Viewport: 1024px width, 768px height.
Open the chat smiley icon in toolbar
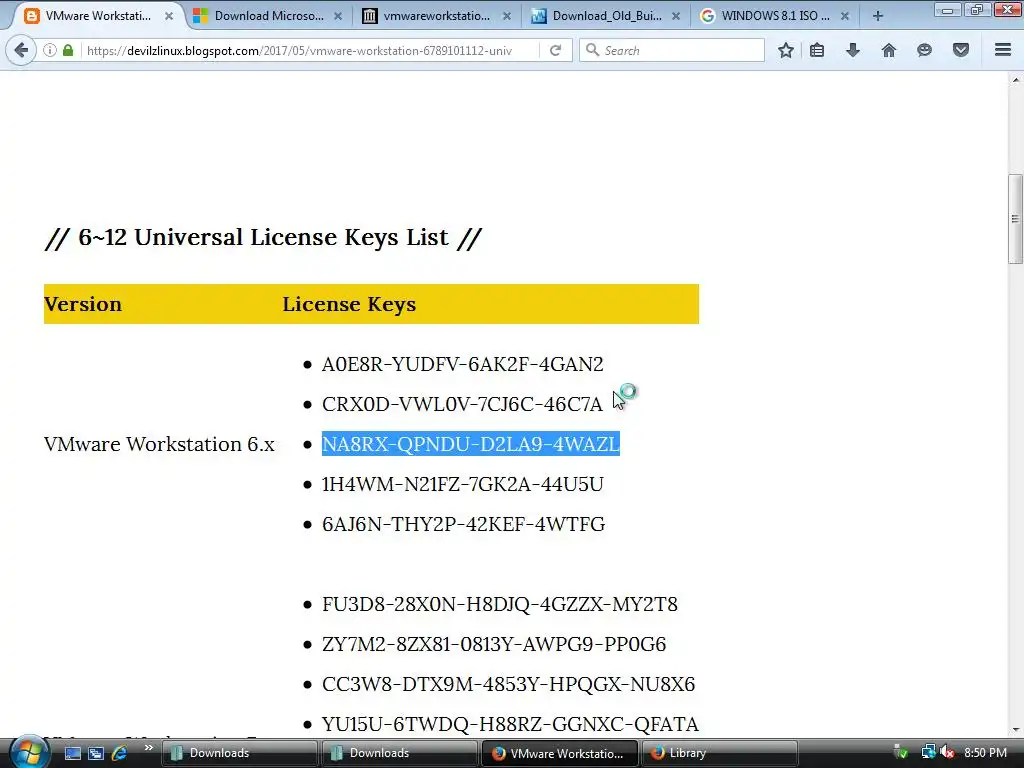coord(924,50)
